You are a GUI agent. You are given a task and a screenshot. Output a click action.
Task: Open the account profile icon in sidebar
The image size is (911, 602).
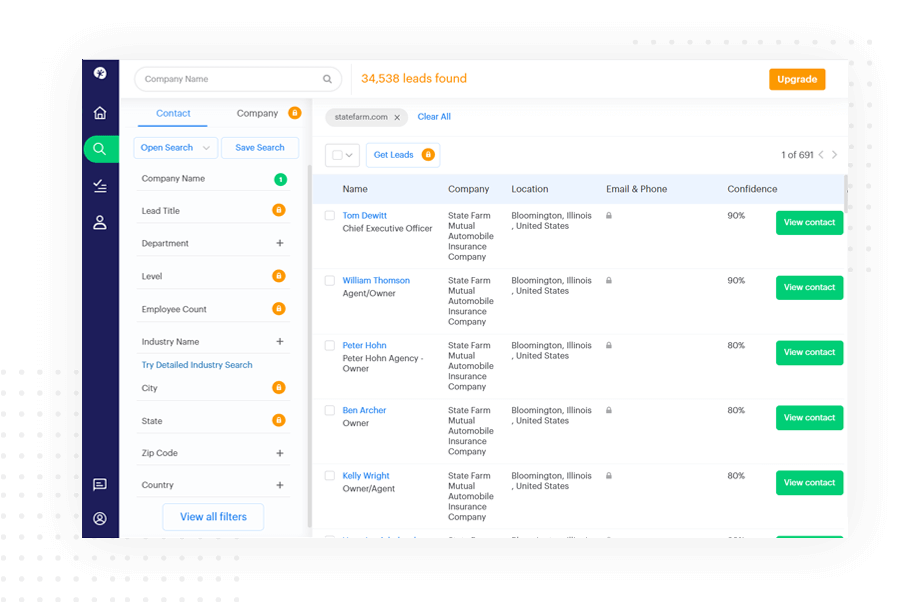point(100,518)
